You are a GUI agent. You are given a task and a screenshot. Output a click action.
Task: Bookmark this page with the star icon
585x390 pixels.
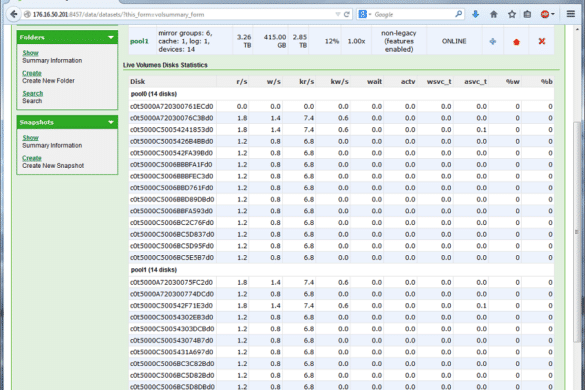point(512,14)
